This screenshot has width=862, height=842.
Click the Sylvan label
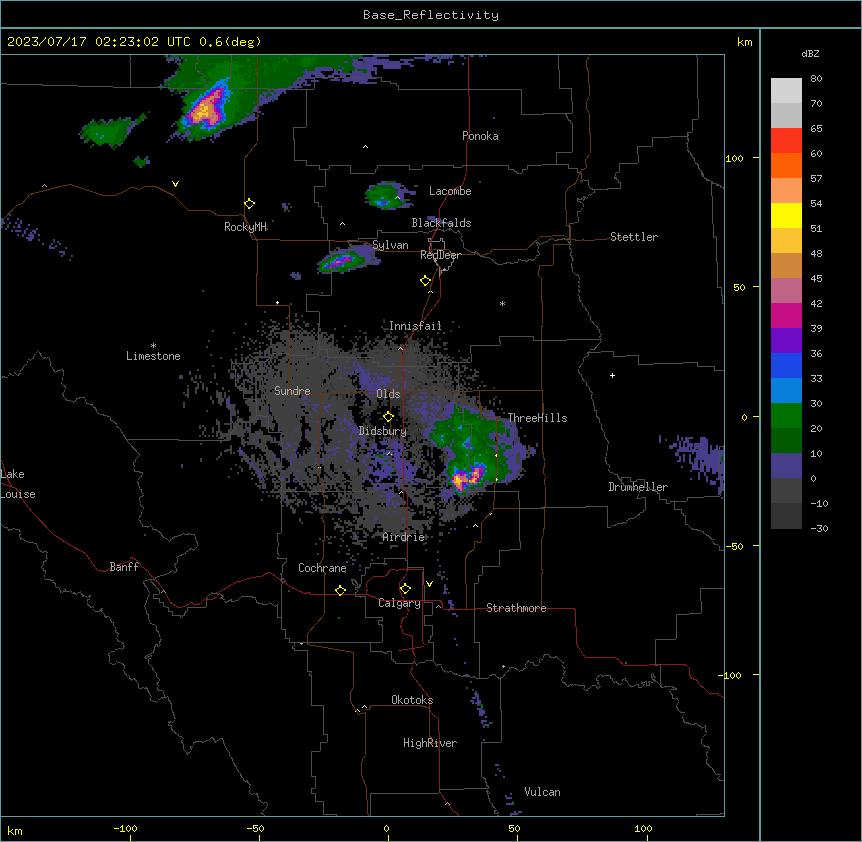(390, 245)
